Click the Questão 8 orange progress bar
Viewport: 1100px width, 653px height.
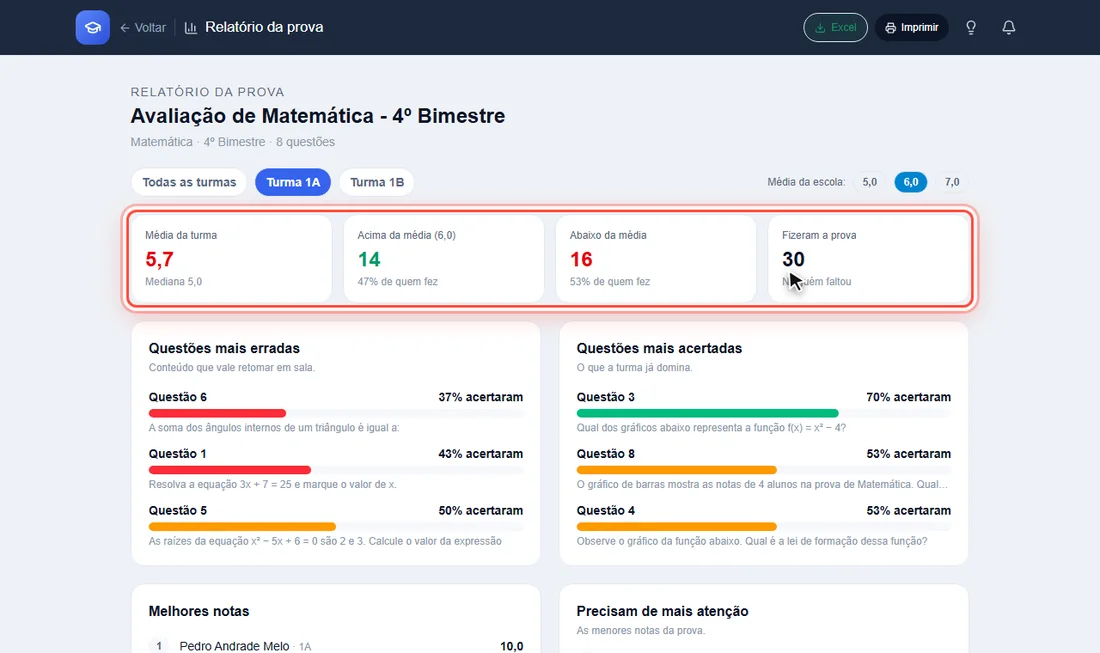tap(676, 470)
